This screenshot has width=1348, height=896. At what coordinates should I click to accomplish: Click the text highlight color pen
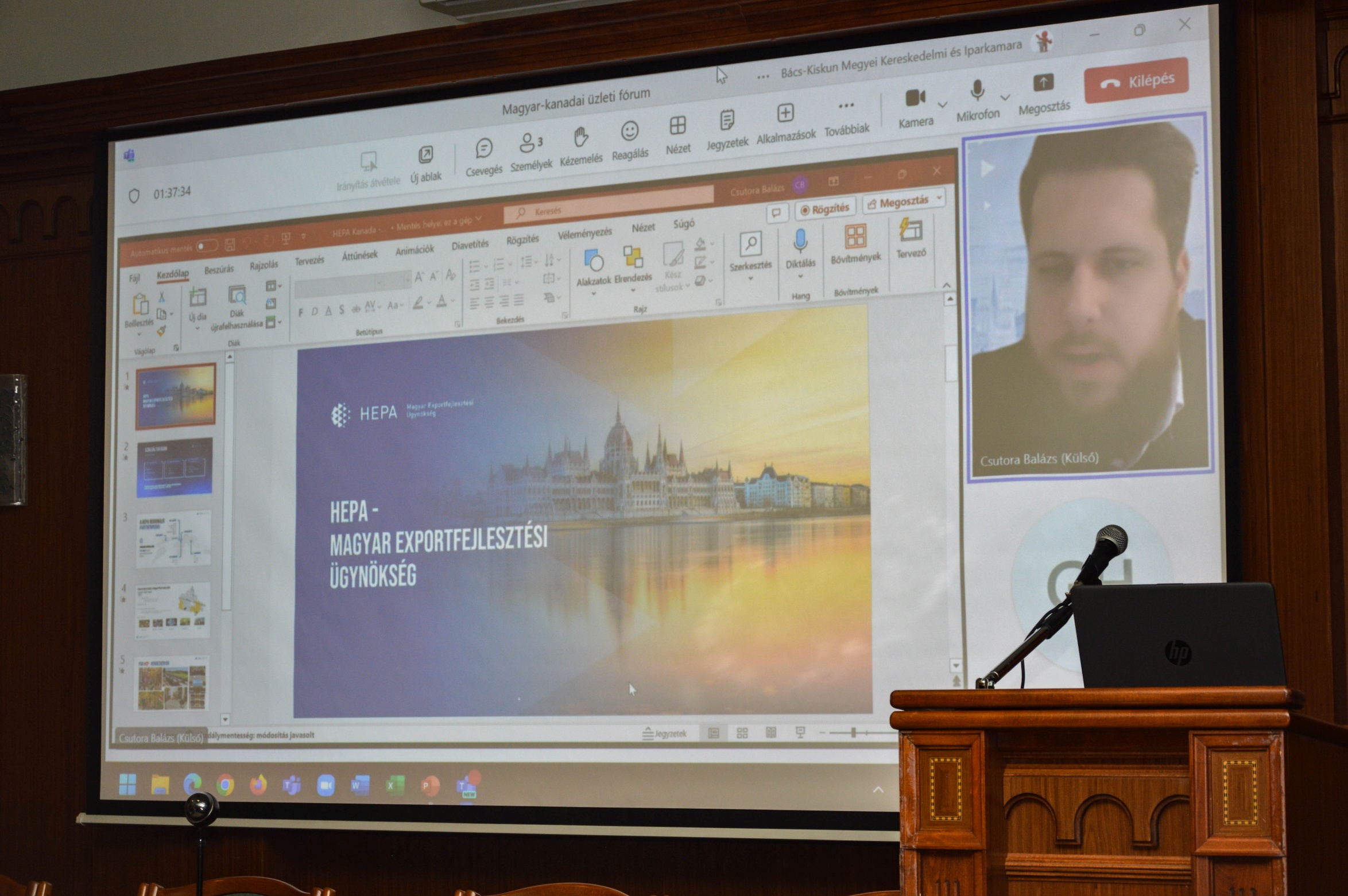[419, 302]
